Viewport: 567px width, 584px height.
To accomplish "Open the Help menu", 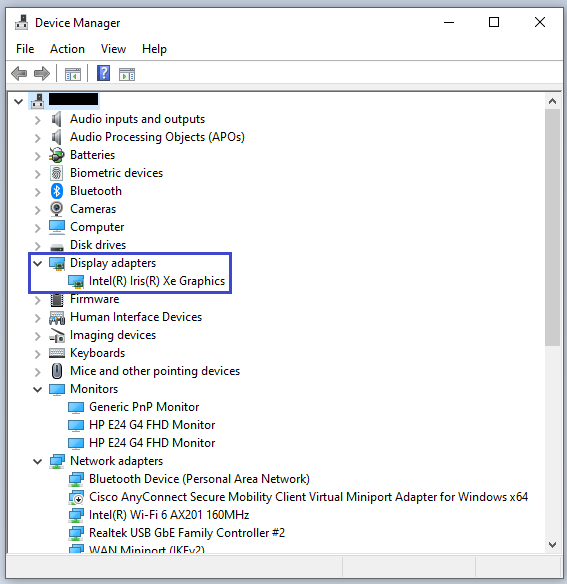I will tap(154, 49).
